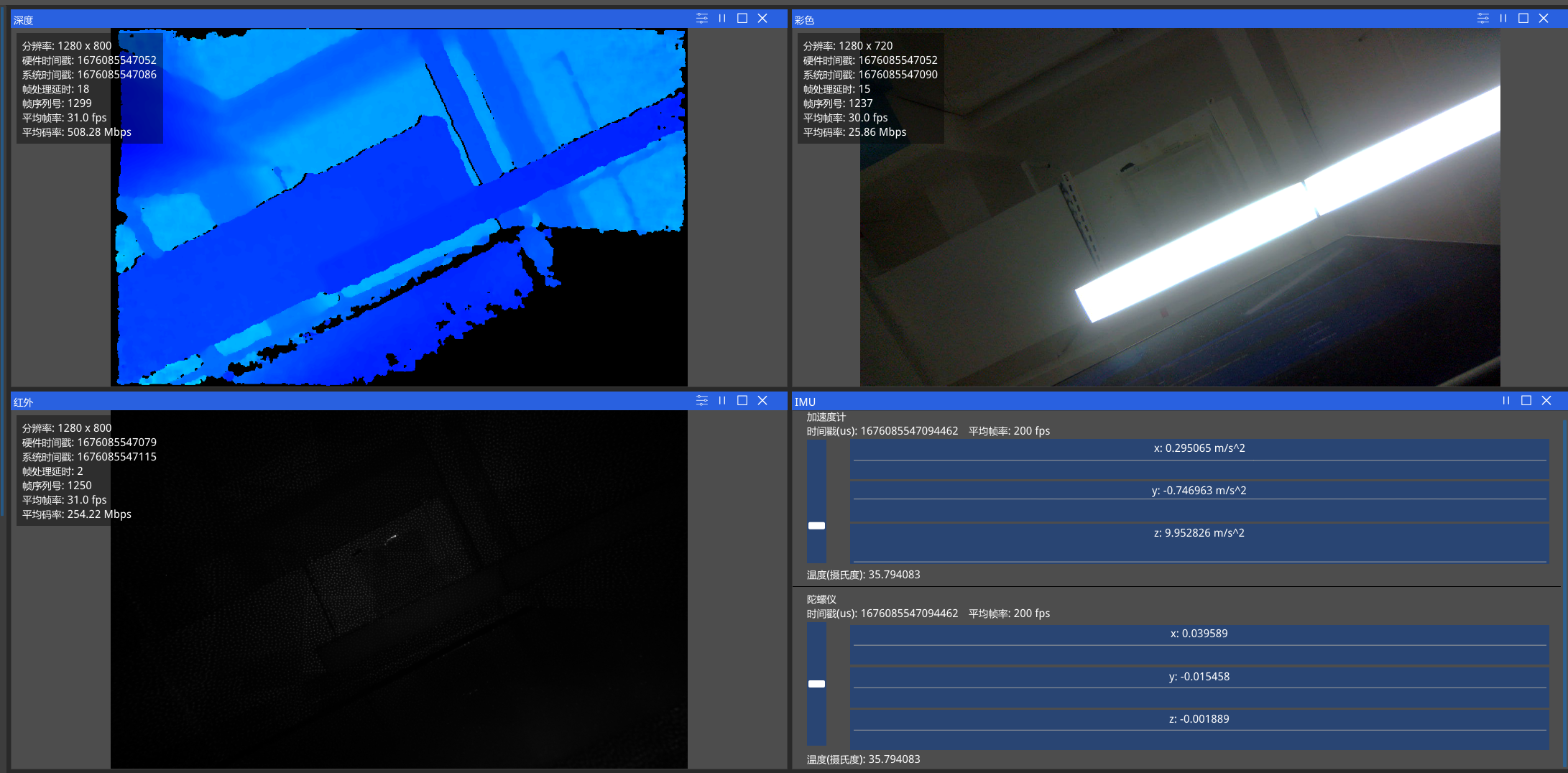Viewport: 1568px width, 773px height.
Task: Maximize the 彩色 color panel
Action: coord(1523,19)
